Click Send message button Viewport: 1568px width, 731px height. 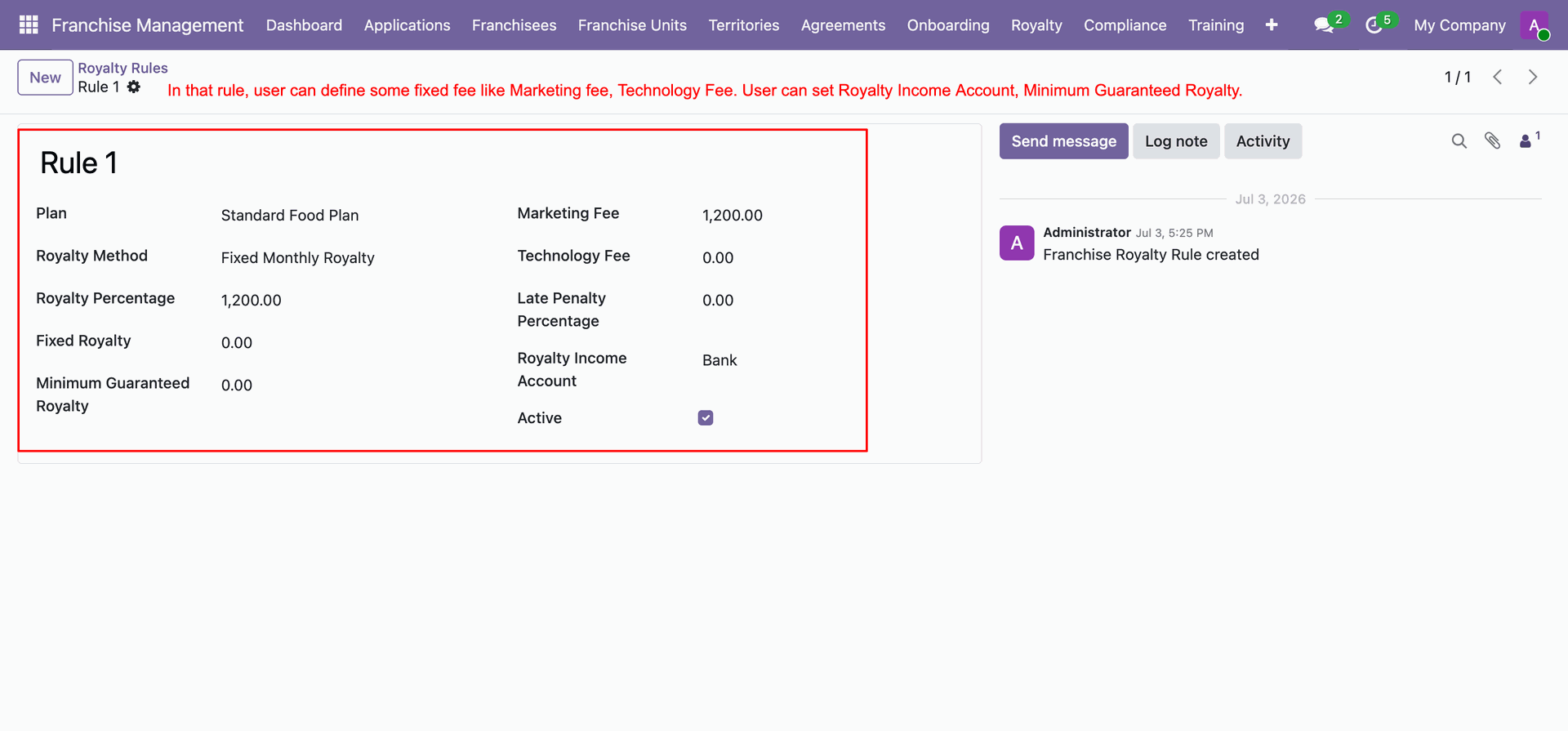click(1063, 141)
